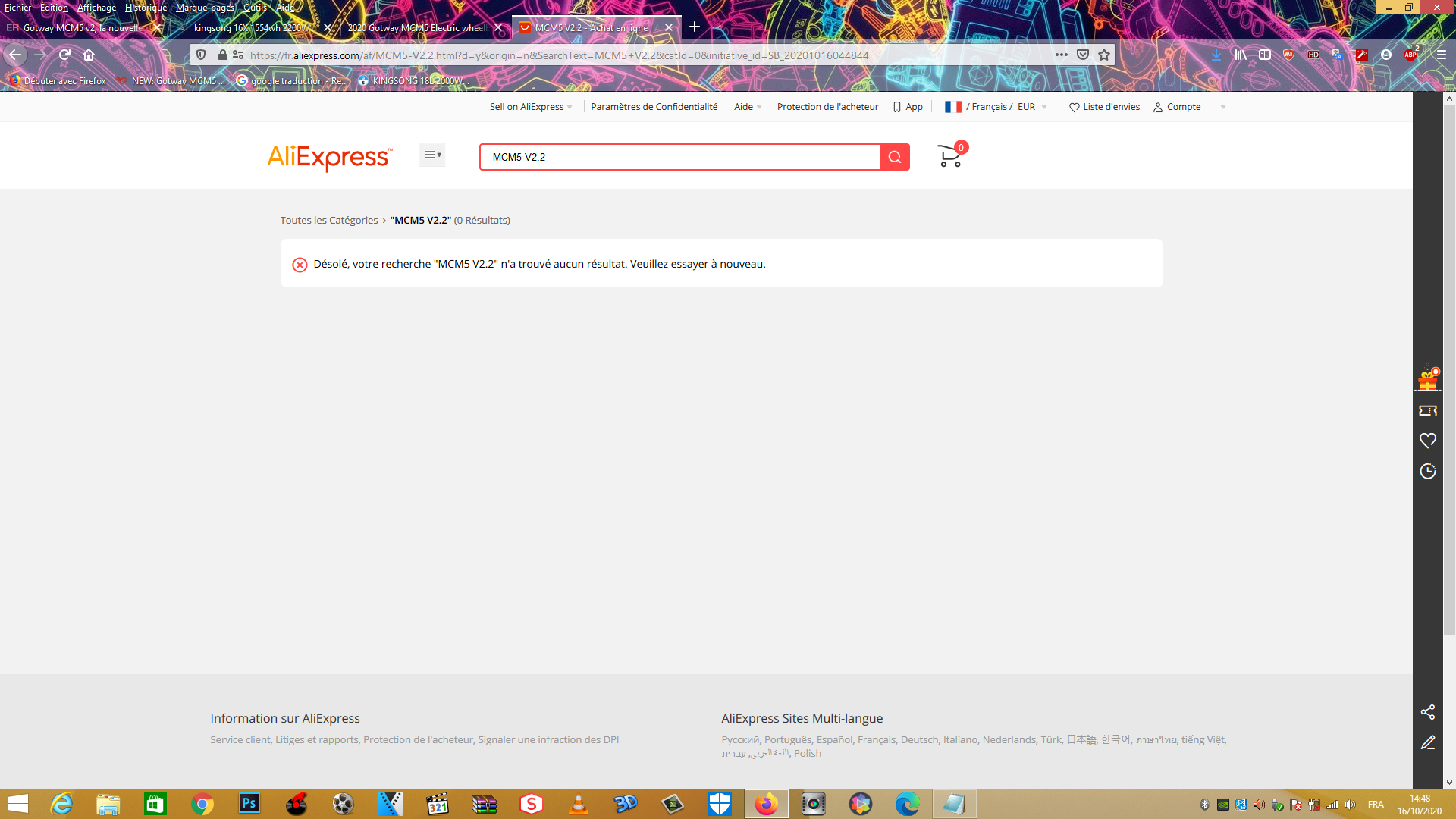This screenshot has width=1456, height=819.
Task: Open Fichier menu
Action: pos(18,8)
